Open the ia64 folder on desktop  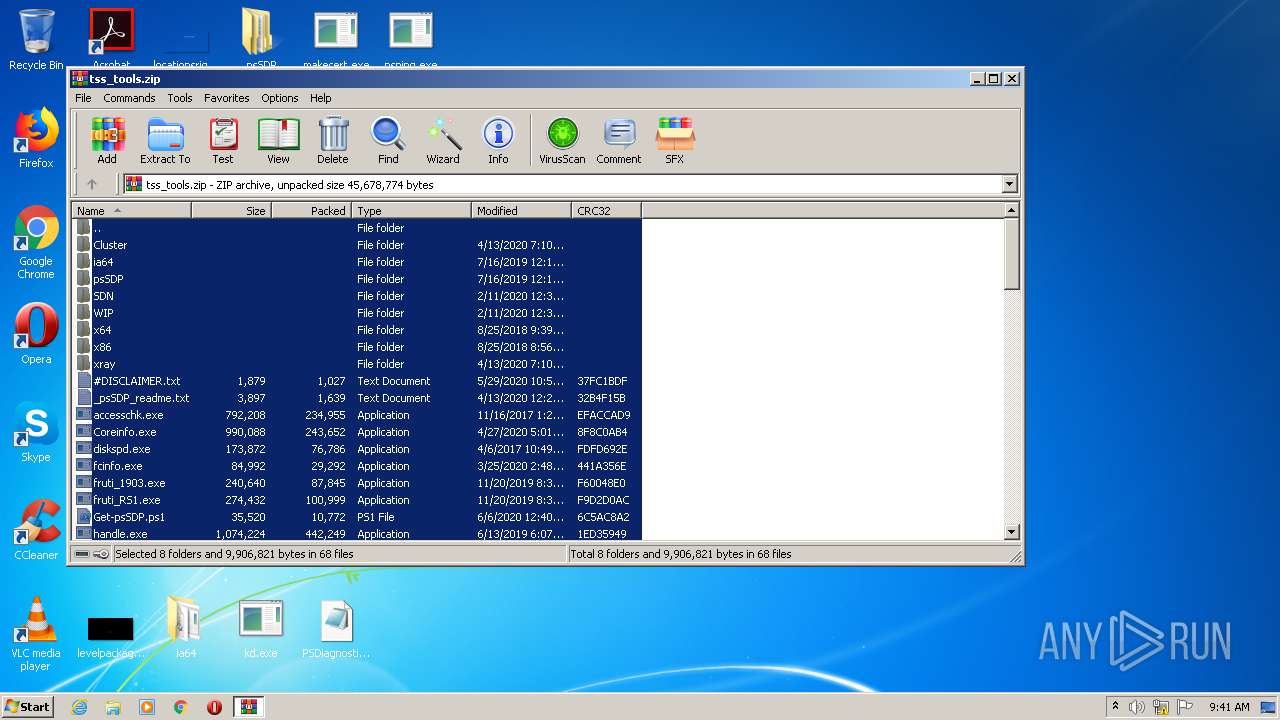coord(185,629)
